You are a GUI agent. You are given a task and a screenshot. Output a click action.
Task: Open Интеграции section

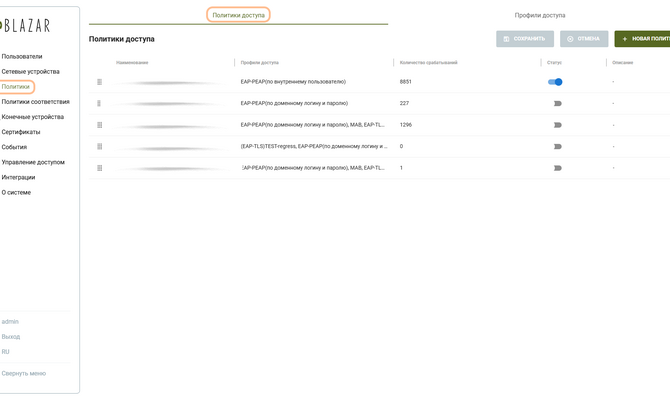[x=18, y=177]
